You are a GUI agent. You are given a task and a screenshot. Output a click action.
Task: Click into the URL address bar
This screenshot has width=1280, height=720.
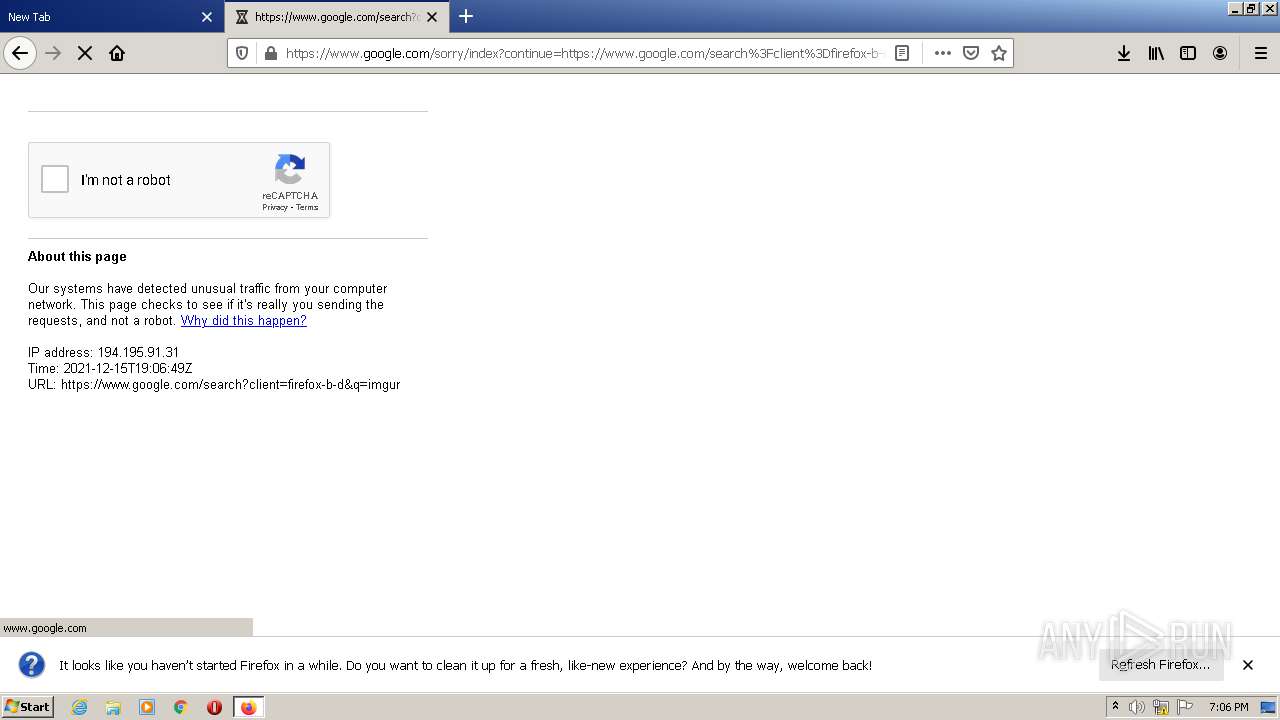coord(584,53)
